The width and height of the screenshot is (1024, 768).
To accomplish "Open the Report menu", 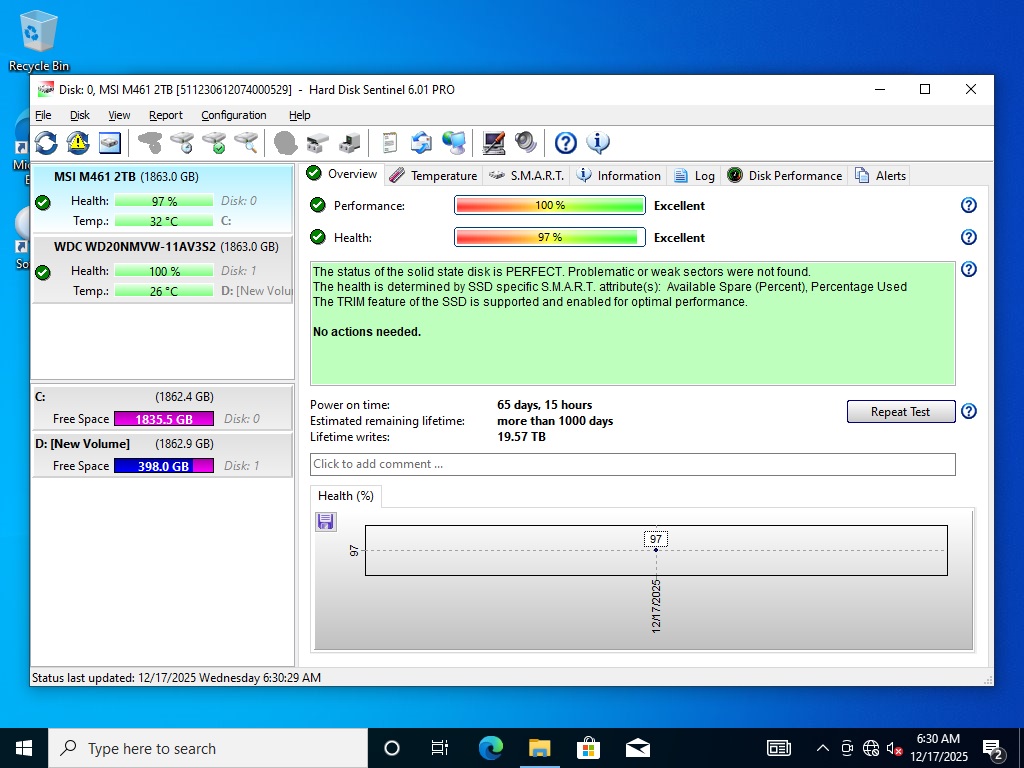I will point(166,115).
